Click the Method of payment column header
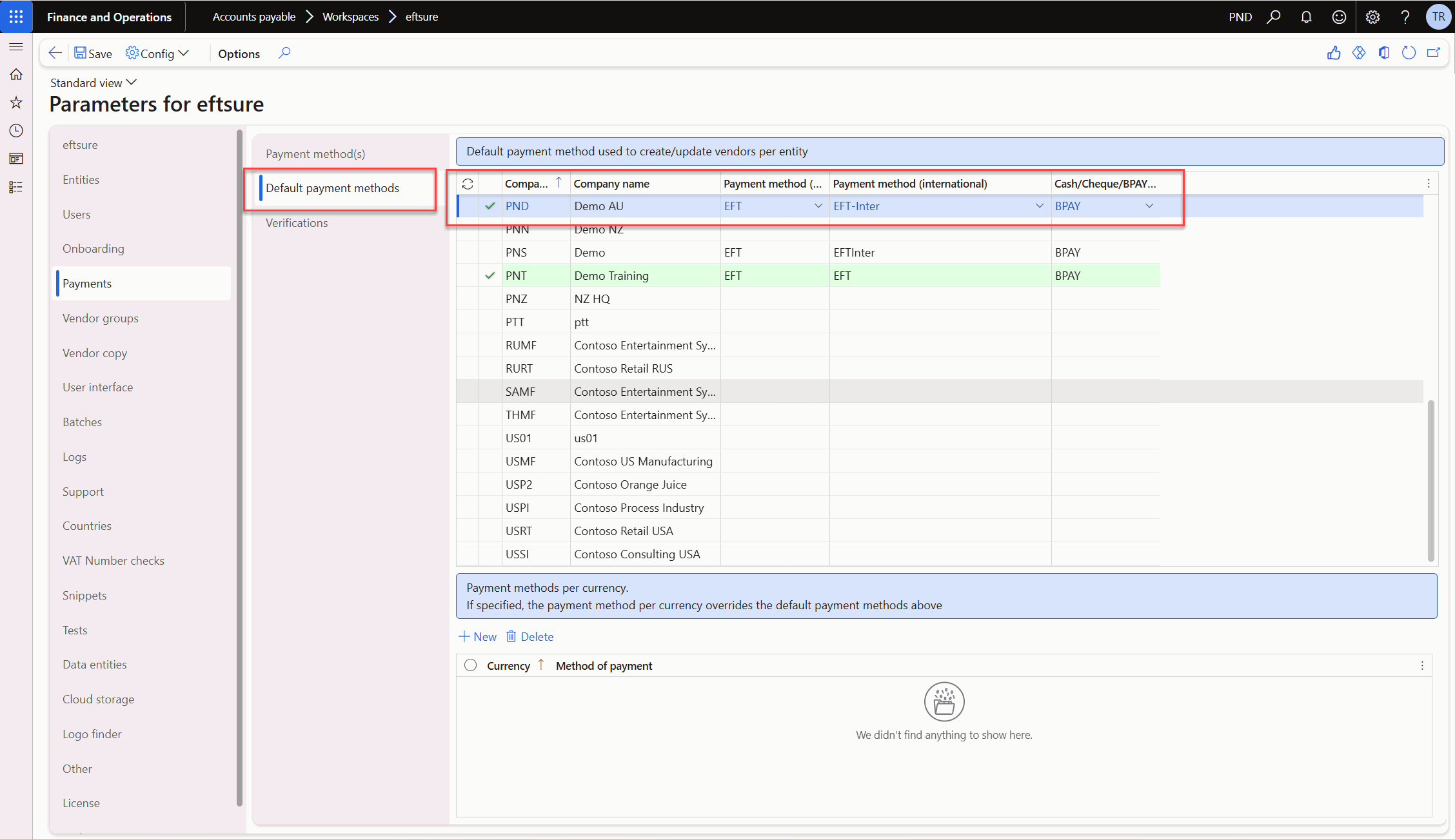Image resolution: width=1455 pixels, height=840 pixels. [x=604, y=666]
